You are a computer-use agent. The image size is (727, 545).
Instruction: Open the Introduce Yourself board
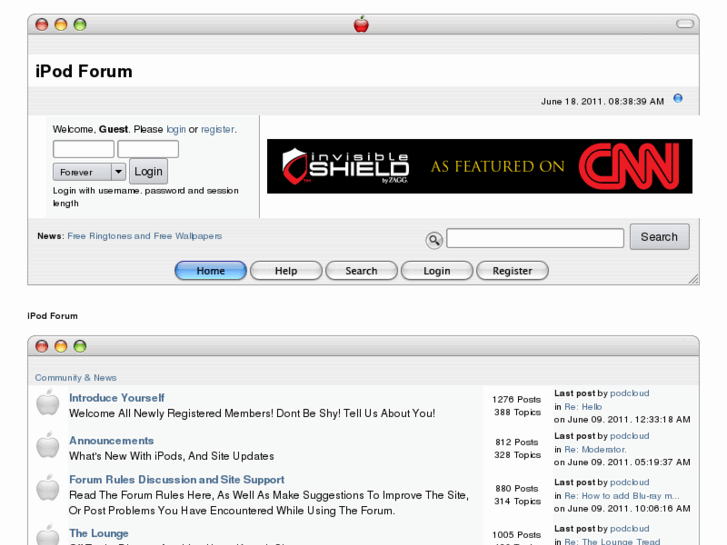coord(117,398)
